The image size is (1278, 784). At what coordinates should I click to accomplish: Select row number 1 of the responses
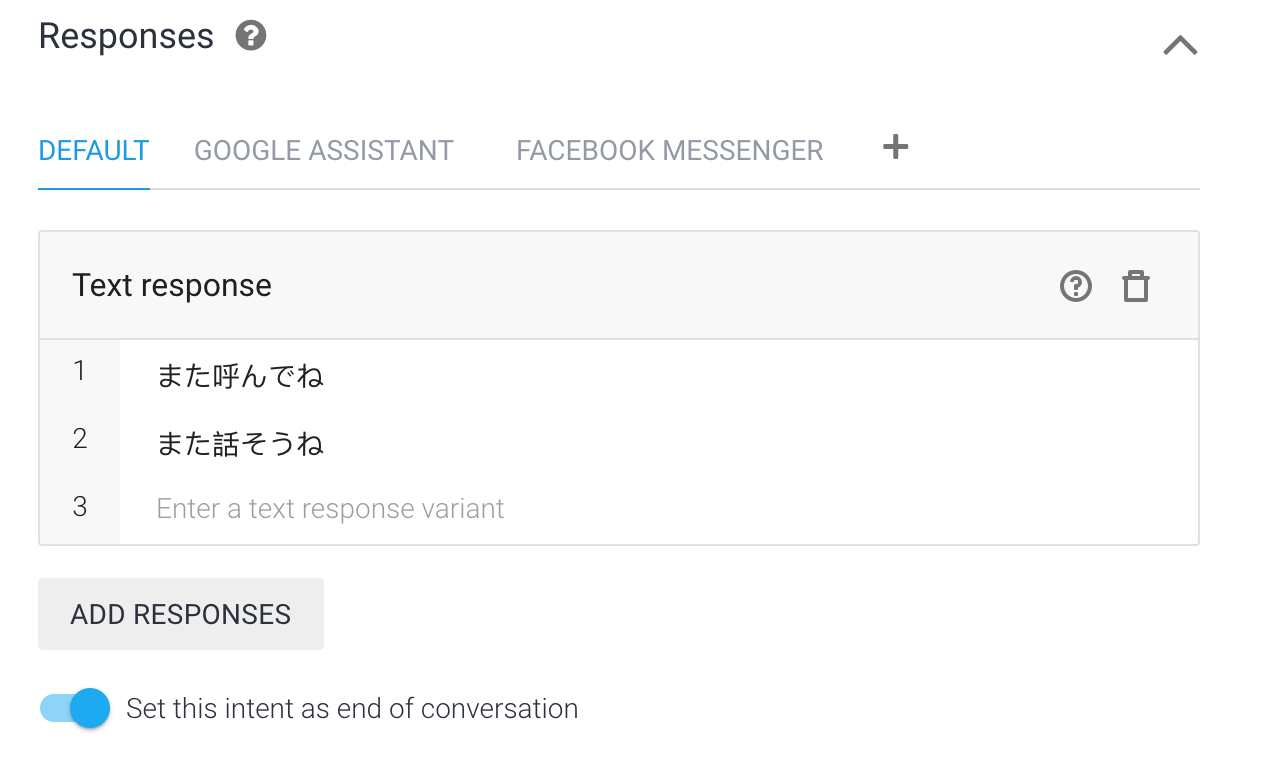pyautogui.click(x=80, y=372)
